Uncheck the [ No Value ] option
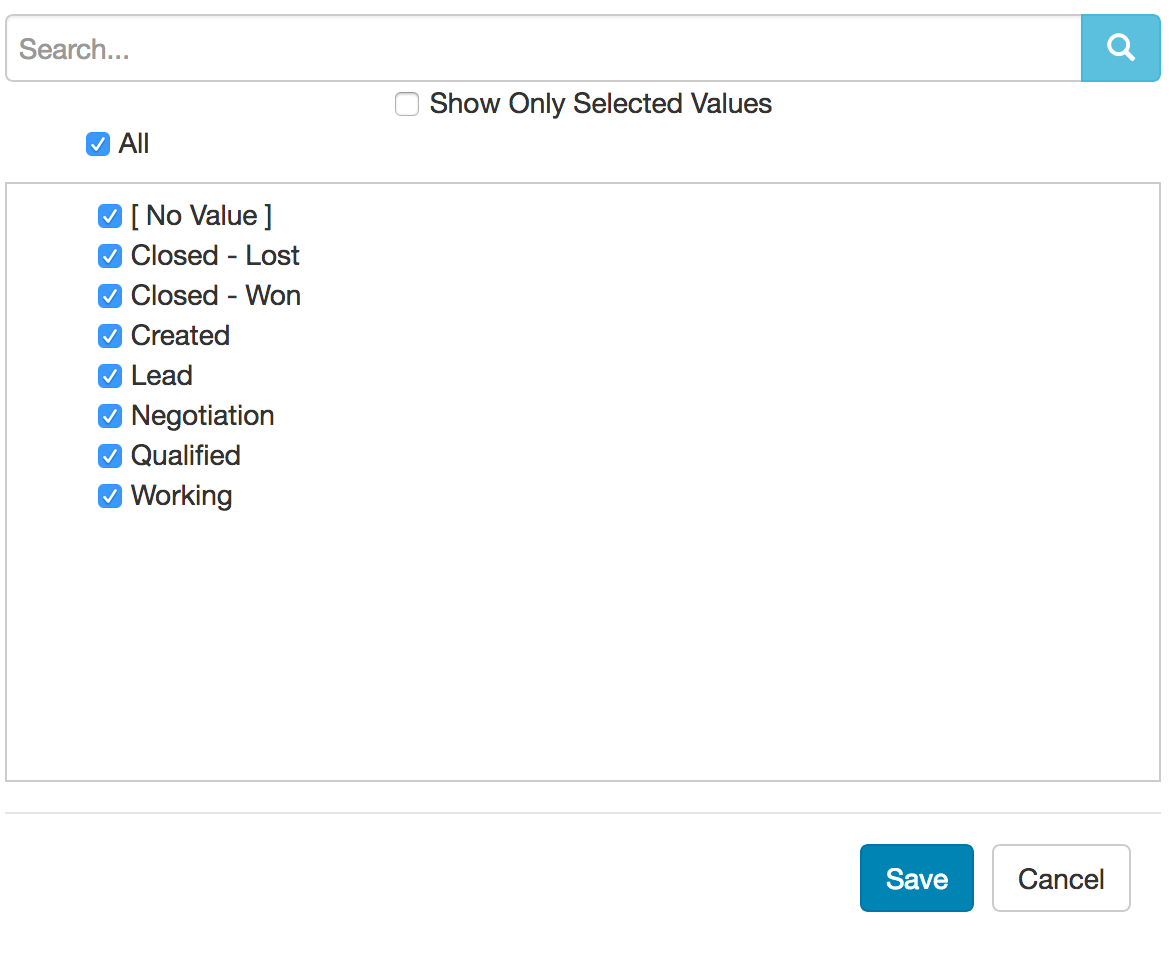Viewport: 1174px width, 958px height. [x=110, y=216]
